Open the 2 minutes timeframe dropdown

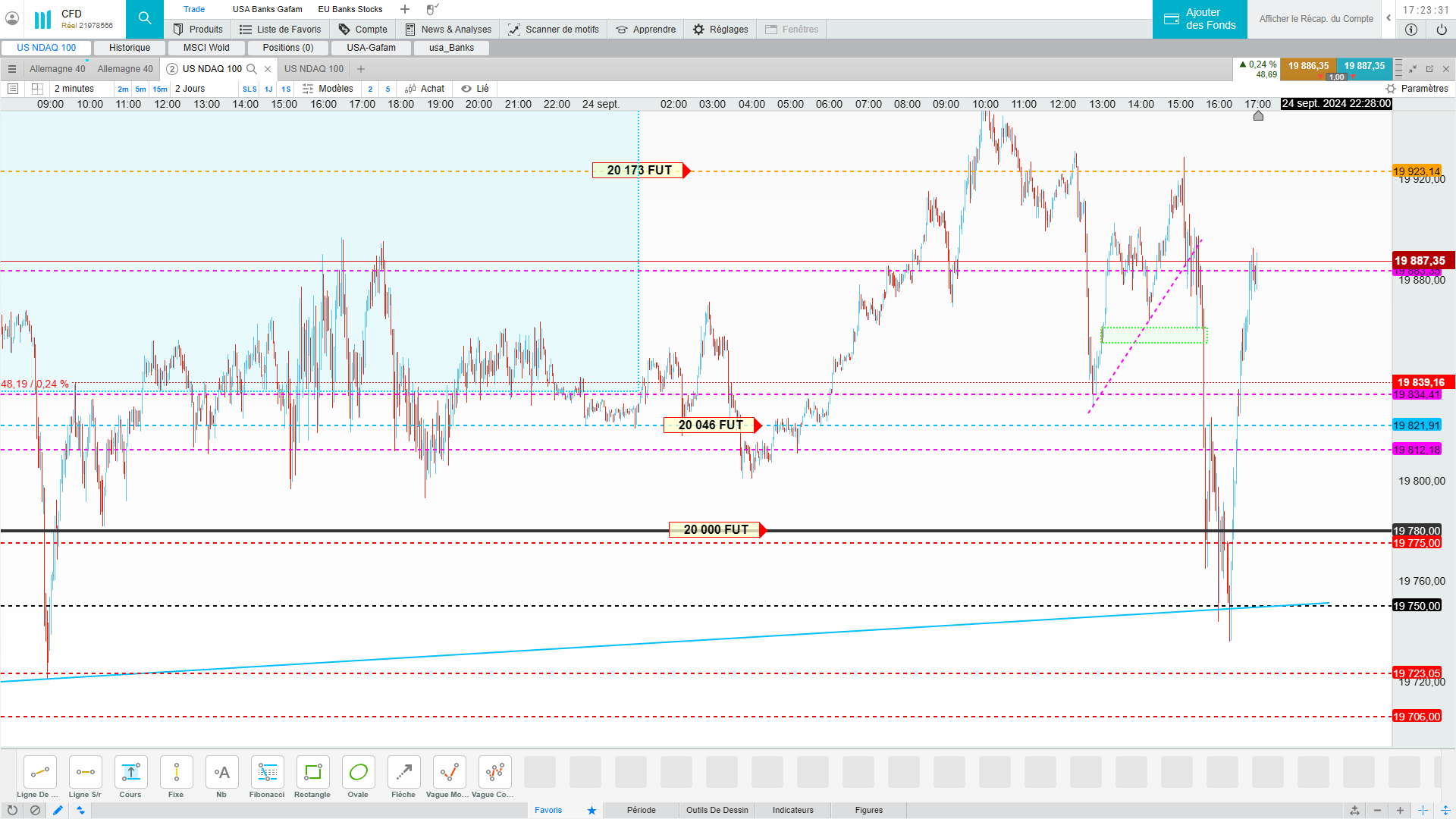click(74, 89)
